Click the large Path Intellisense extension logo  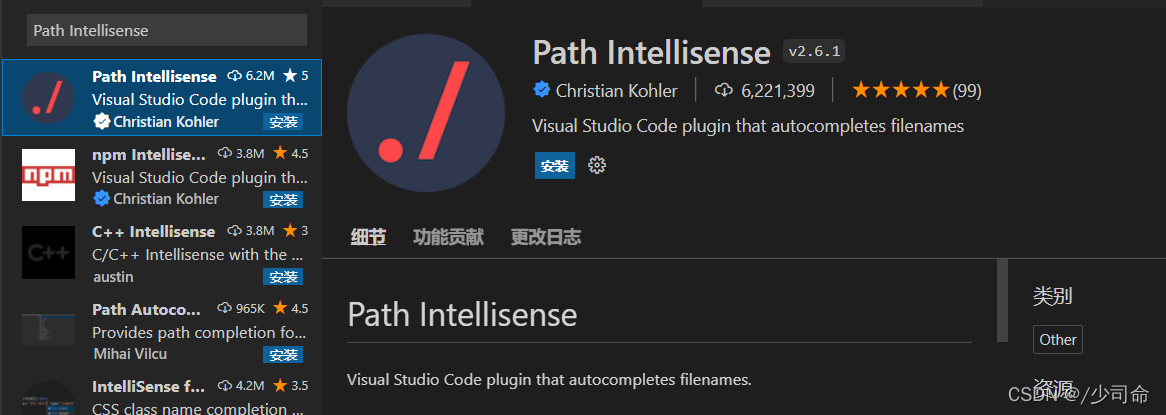pos(426,113)
